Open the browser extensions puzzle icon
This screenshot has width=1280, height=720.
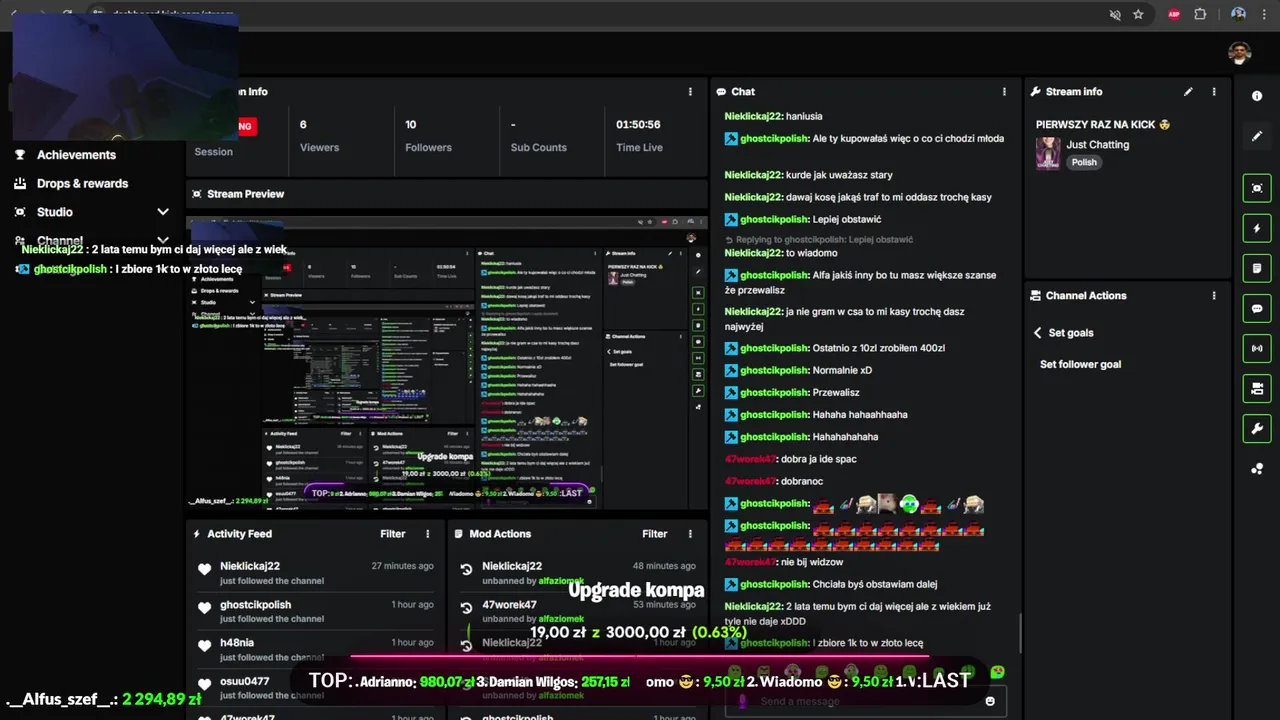pos(1200,15)
